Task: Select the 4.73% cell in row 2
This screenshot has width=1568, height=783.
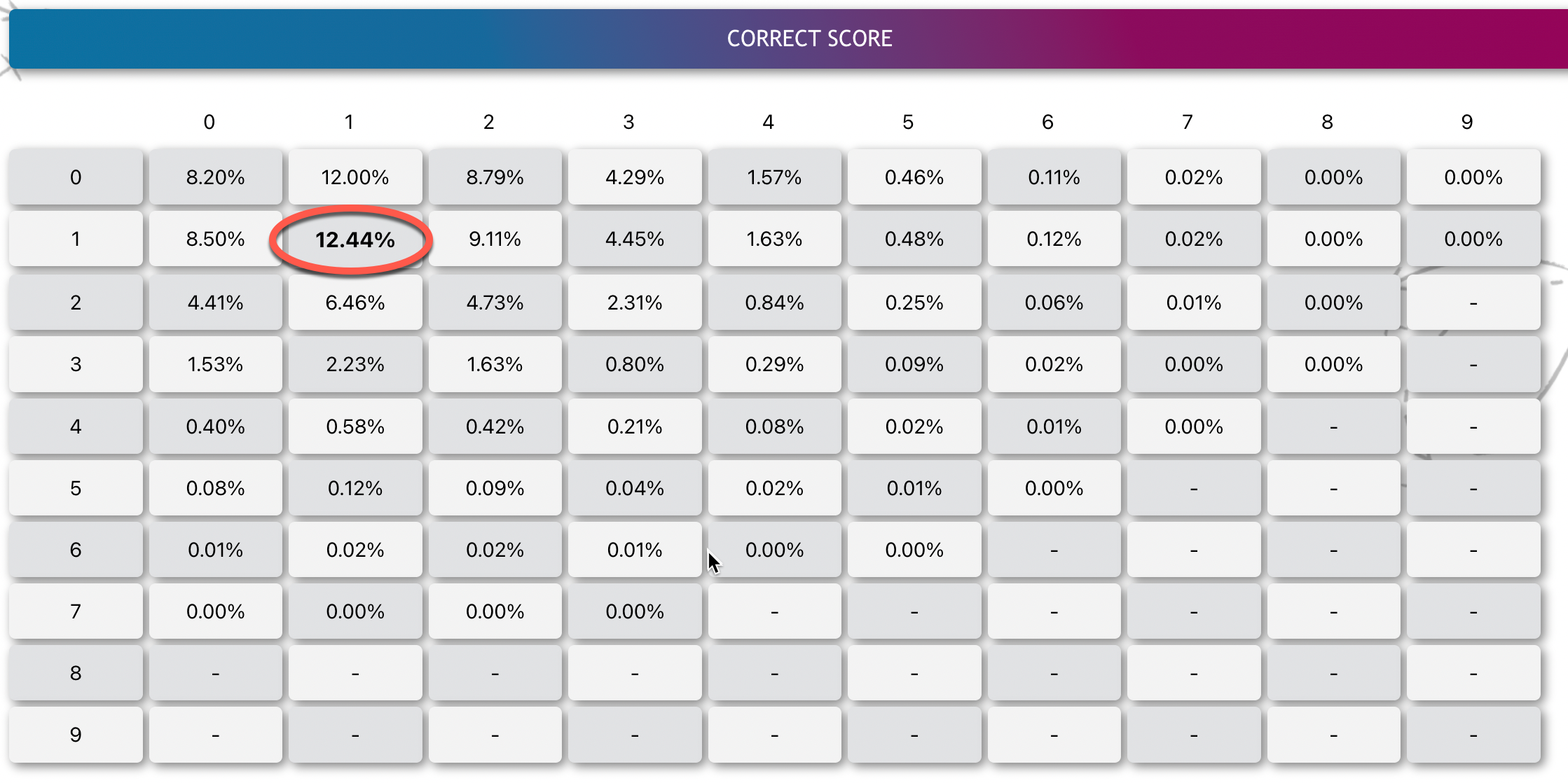Action: coord(495,303)
